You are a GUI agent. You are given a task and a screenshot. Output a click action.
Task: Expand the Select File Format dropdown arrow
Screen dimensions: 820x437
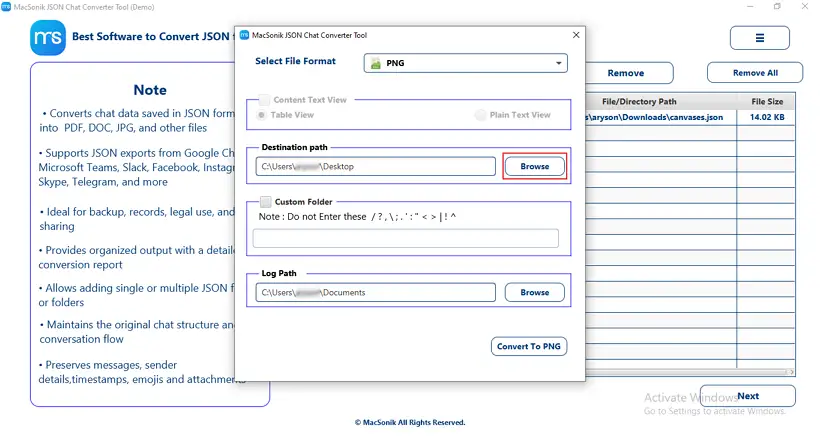[559, 63]
